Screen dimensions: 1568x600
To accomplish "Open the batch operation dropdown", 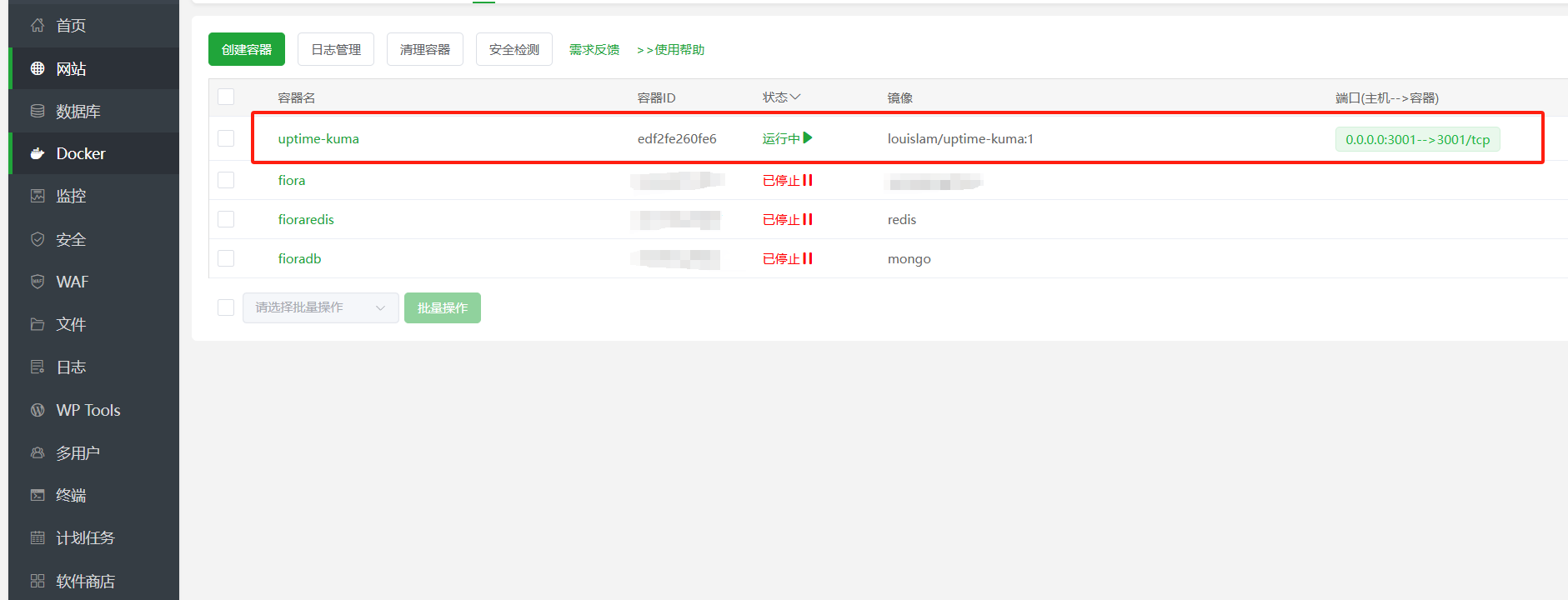I will 320,307.
